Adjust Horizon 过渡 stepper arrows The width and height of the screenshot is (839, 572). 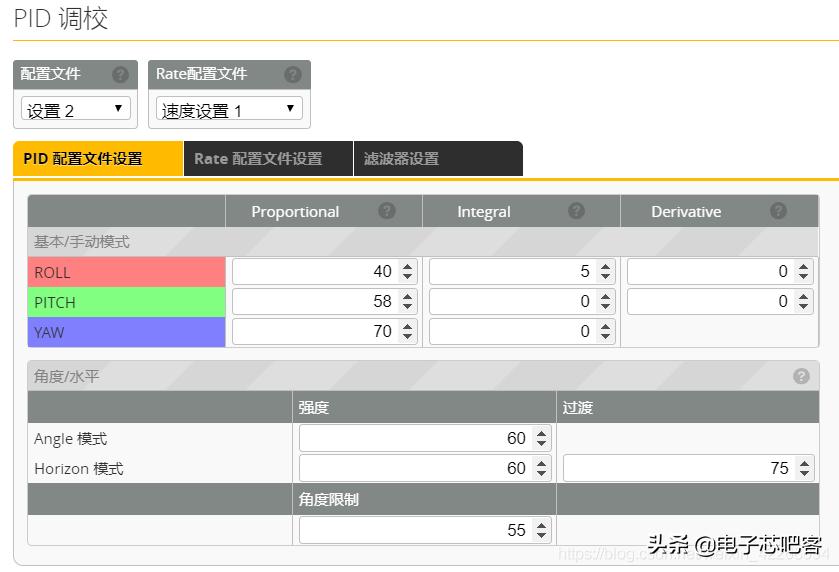(x=805, y=468)
